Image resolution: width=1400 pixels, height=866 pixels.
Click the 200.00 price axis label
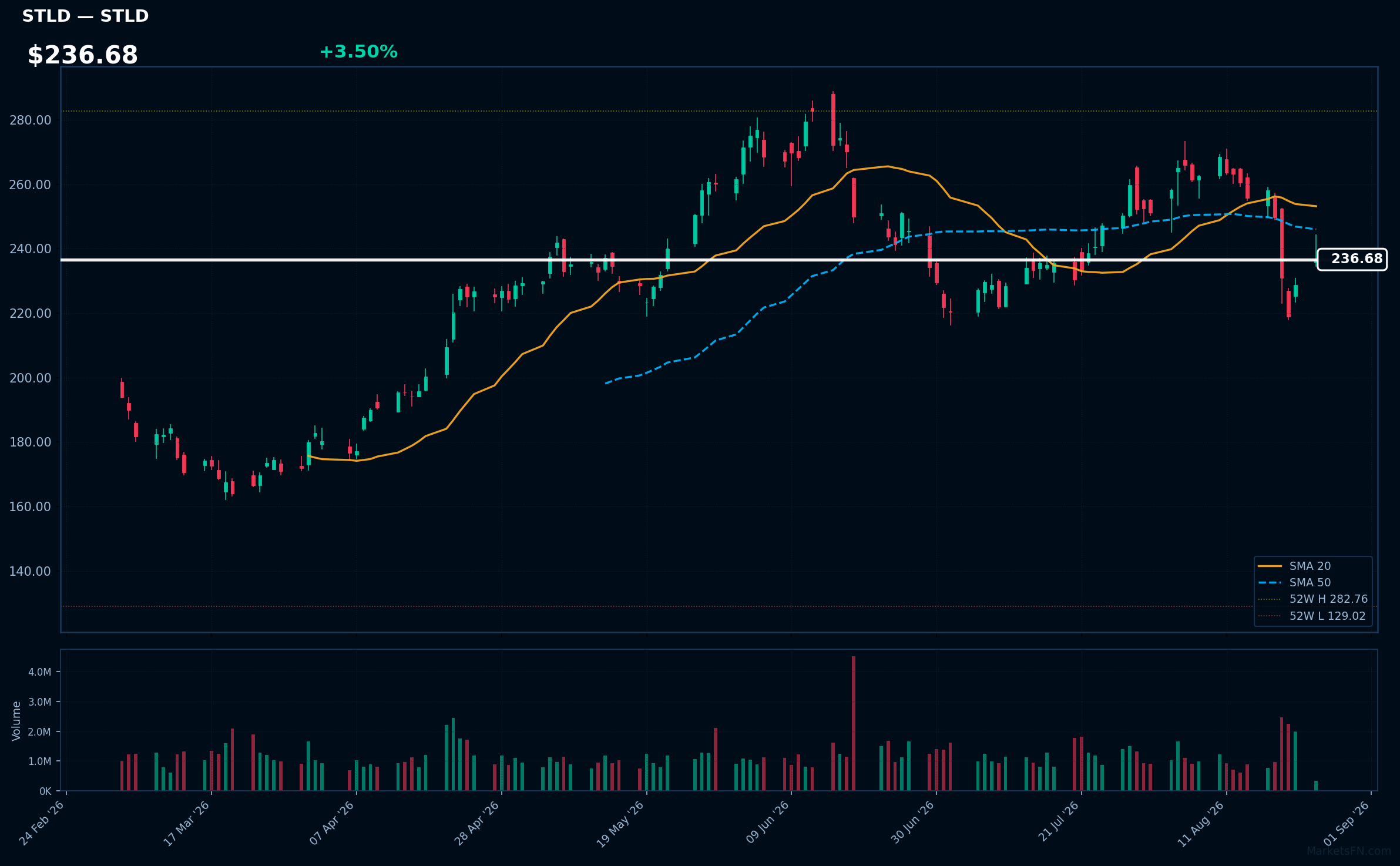point(31,378)
